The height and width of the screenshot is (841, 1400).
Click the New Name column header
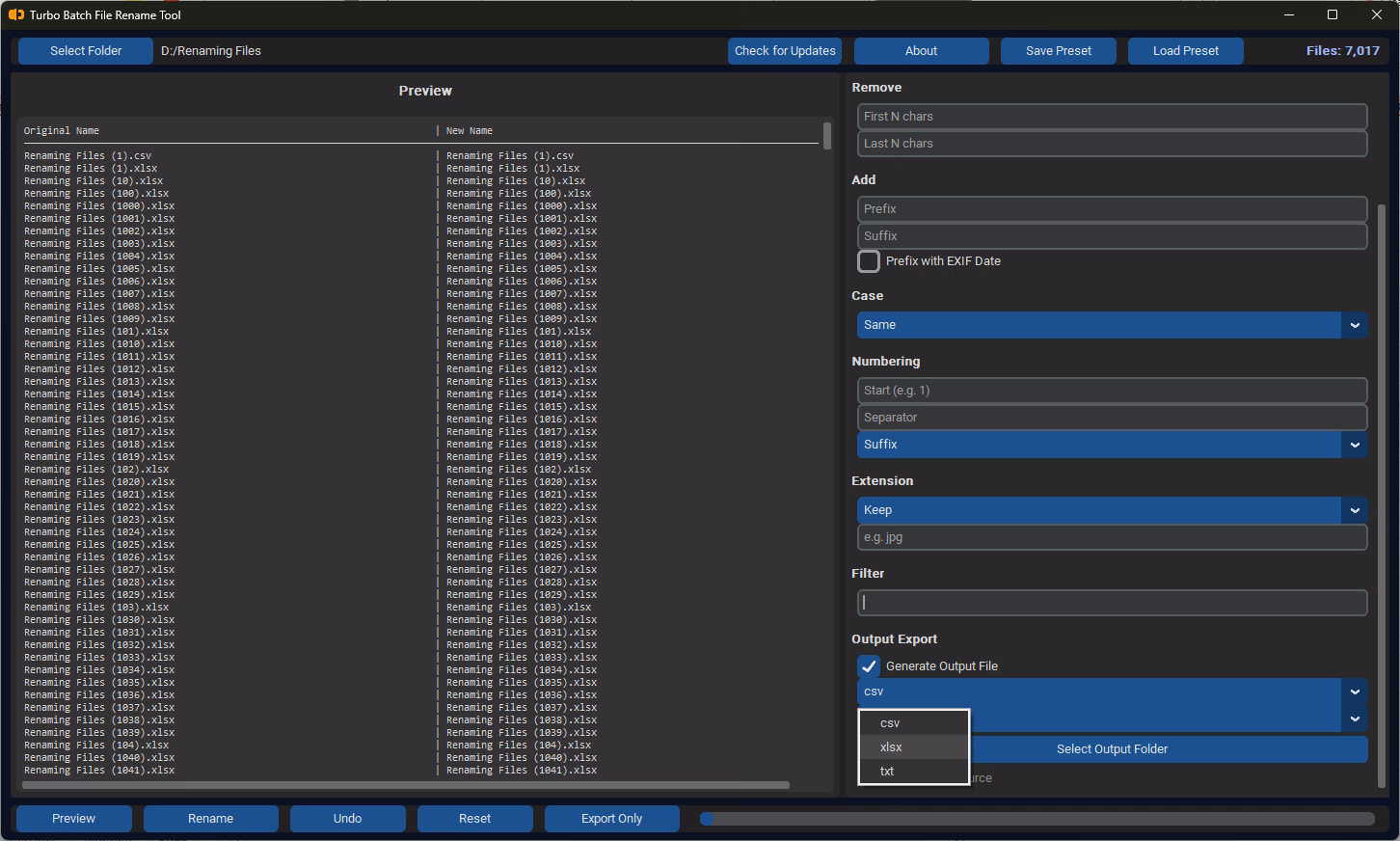470,130
